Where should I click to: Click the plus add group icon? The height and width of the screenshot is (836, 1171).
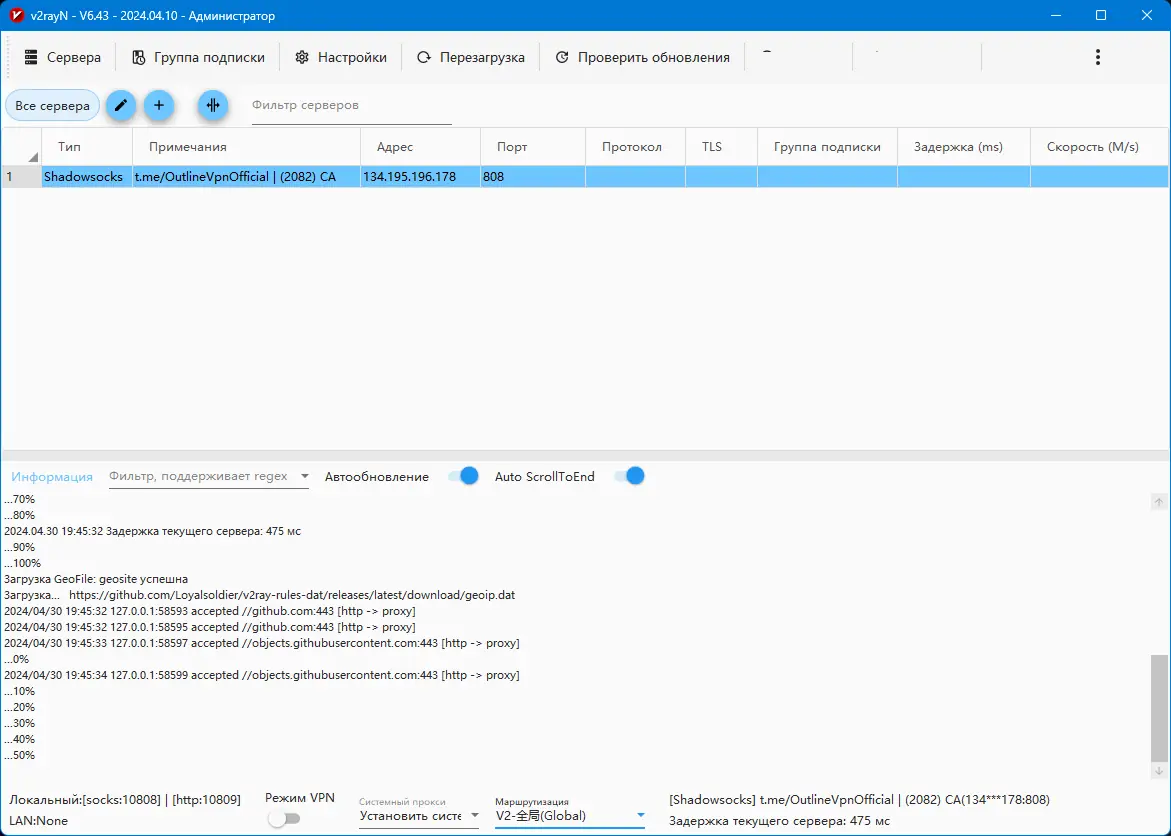tap(159, 106)
